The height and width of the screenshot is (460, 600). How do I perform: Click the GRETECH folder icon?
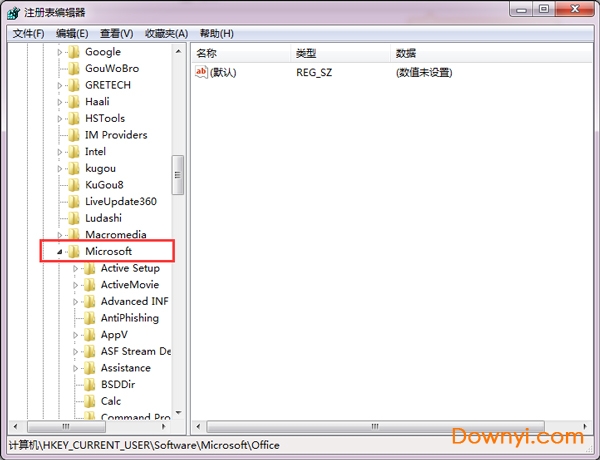(x=73, y=85)
